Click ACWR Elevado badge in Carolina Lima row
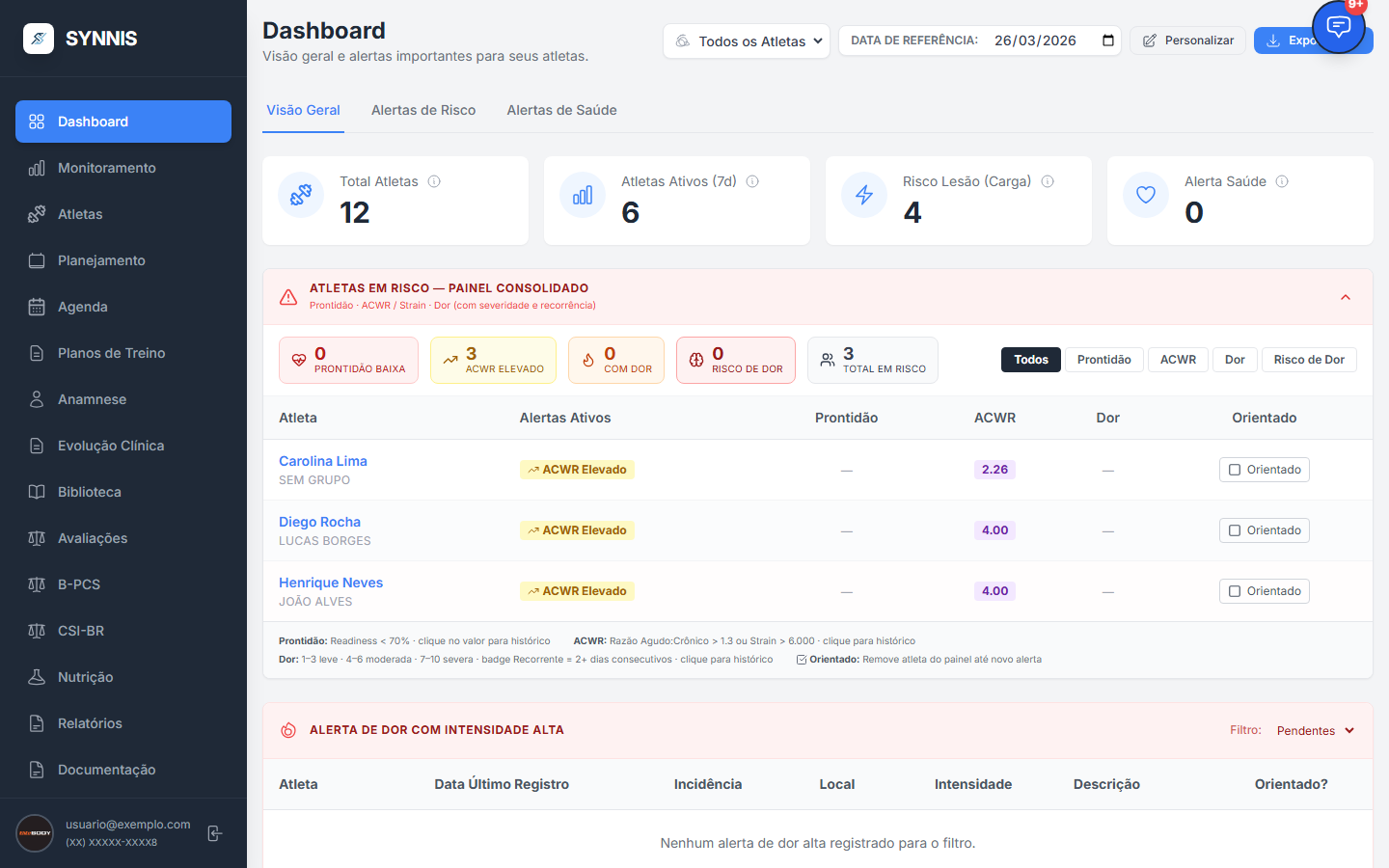This screenshot has width=1389, height=868. click(577, 470)
